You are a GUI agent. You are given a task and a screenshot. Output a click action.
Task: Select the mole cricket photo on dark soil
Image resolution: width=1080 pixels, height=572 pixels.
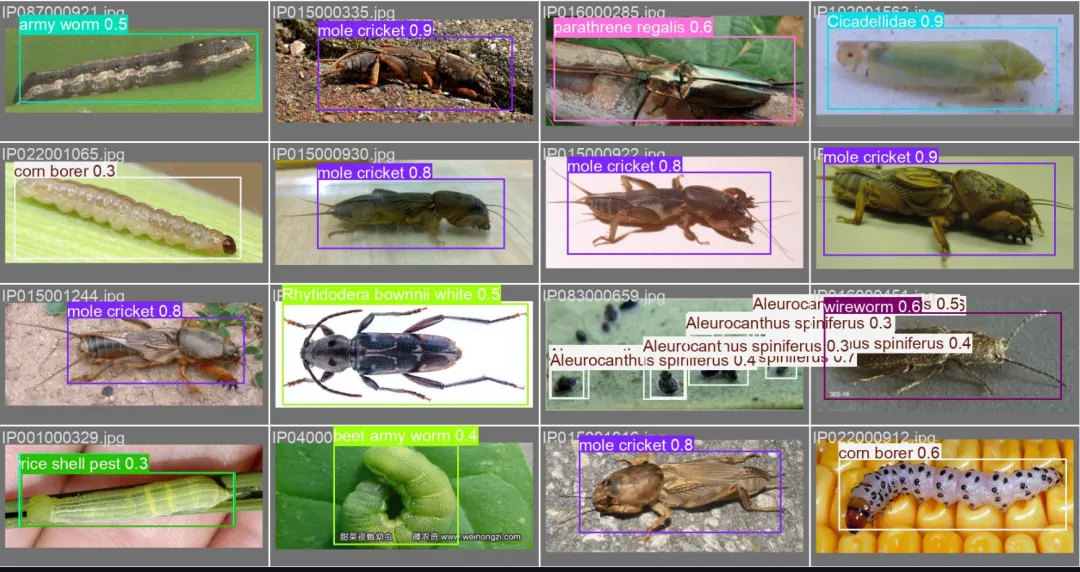pos(404,70)
